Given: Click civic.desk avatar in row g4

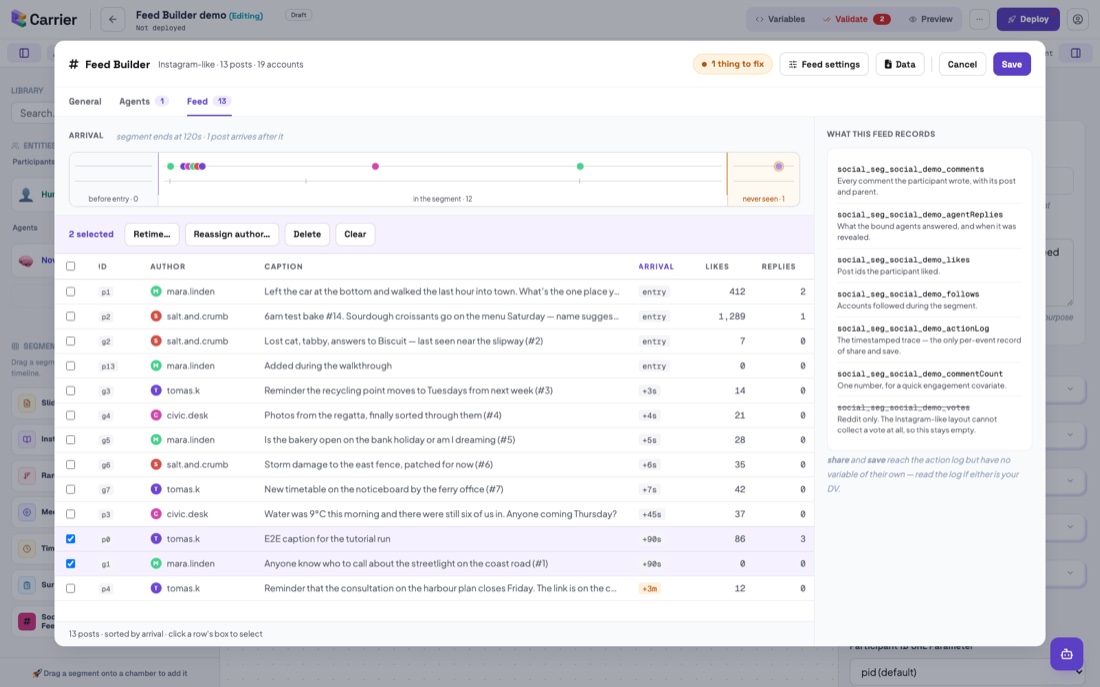Looking at the screenshot, I should click(x=156, y=415).
